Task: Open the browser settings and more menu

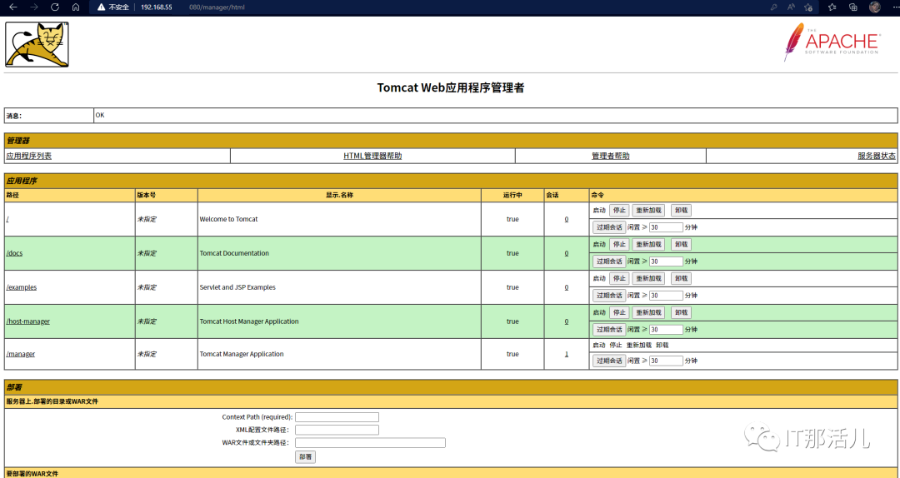Action: pyautogui.click(x=894, y=7)
